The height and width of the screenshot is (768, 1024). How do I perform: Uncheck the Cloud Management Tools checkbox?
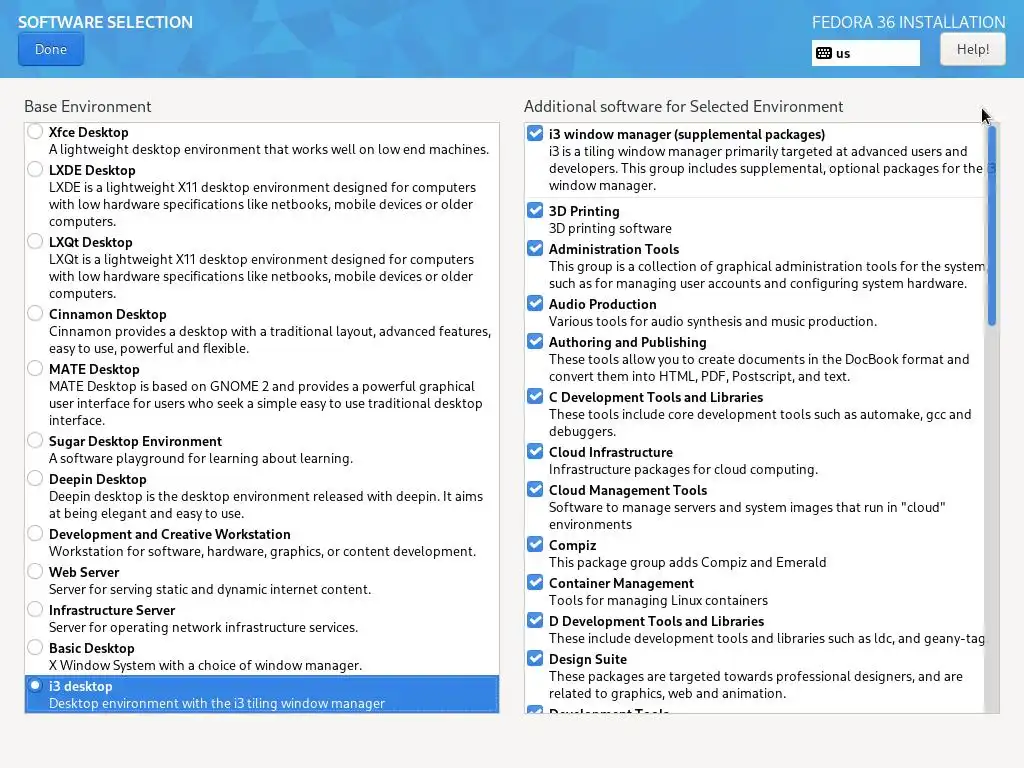pos(535,489)
